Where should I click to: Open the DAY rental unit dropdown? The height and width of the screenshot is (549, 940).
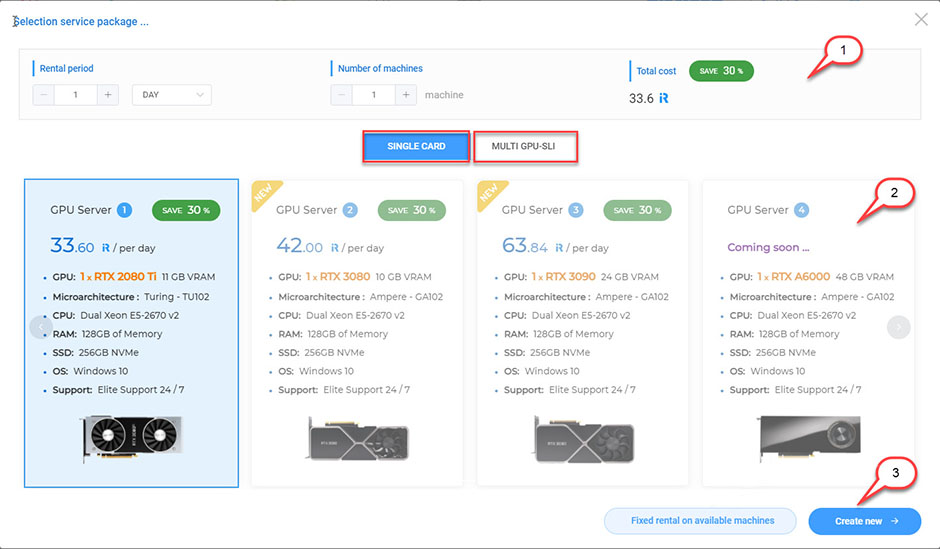tap(171, 95)
